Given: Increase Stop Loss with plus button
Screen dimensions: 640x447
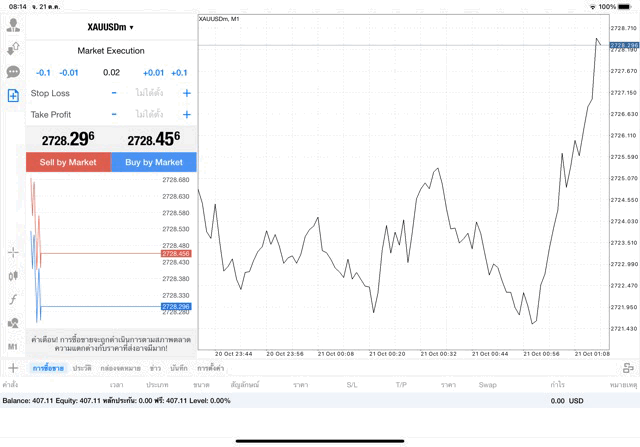Looking at the screenshot, I should point(186,93).
